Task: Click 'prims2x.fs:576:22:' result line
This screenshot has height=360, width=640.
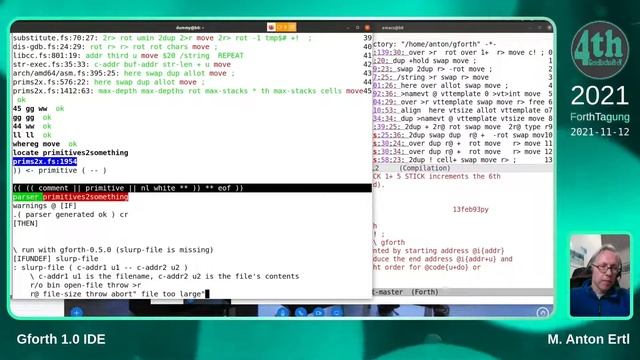Action: [x=109, y=82]
